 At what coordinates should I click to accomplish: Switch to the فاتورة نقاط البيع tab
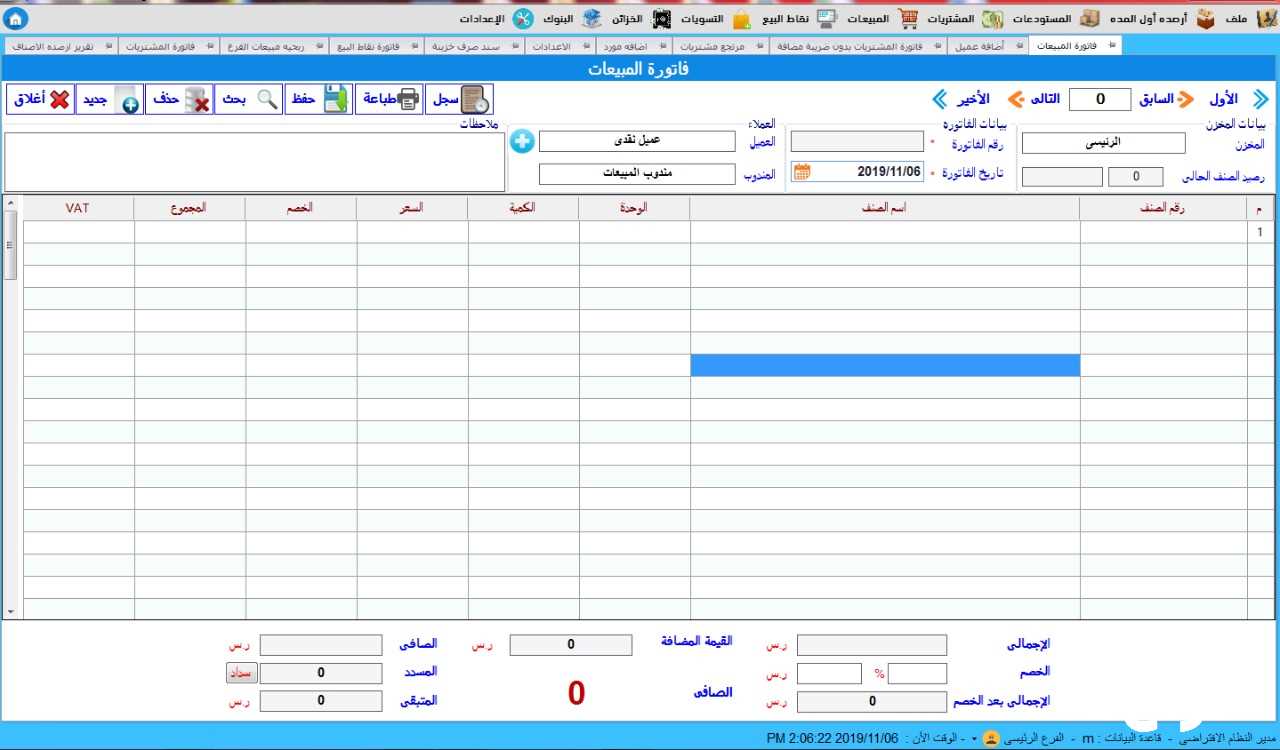(x=376, y=46)
